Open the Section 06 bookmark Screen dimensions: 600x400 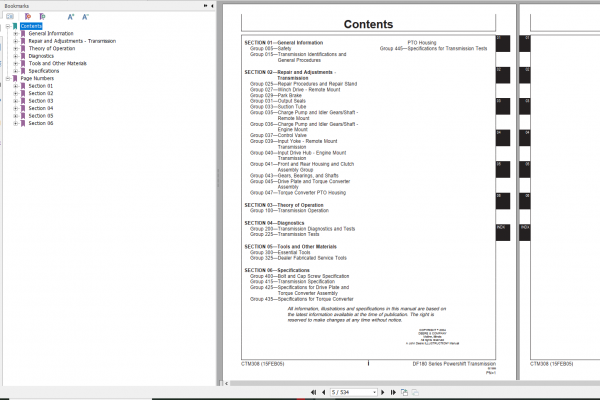click(41, 123)
